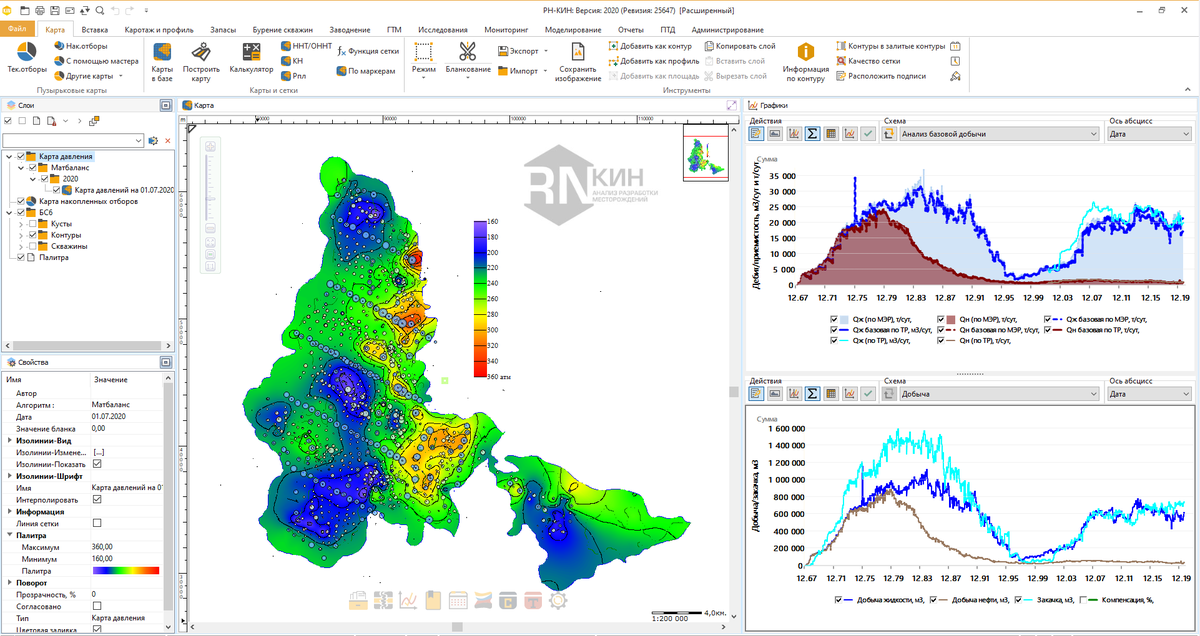Toggle Добыча нефти legend checkbox
Viewport: 1200px width, 636px height.
tap(934, 600)
